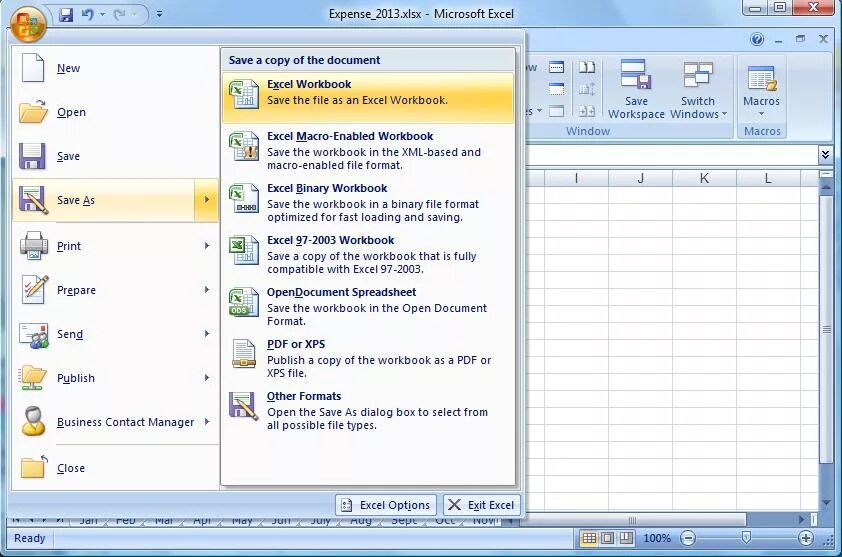Viewport: 842px width, 557px height.
Task: Expand the Prepare submenu arrow
Action: coord(207,290)
